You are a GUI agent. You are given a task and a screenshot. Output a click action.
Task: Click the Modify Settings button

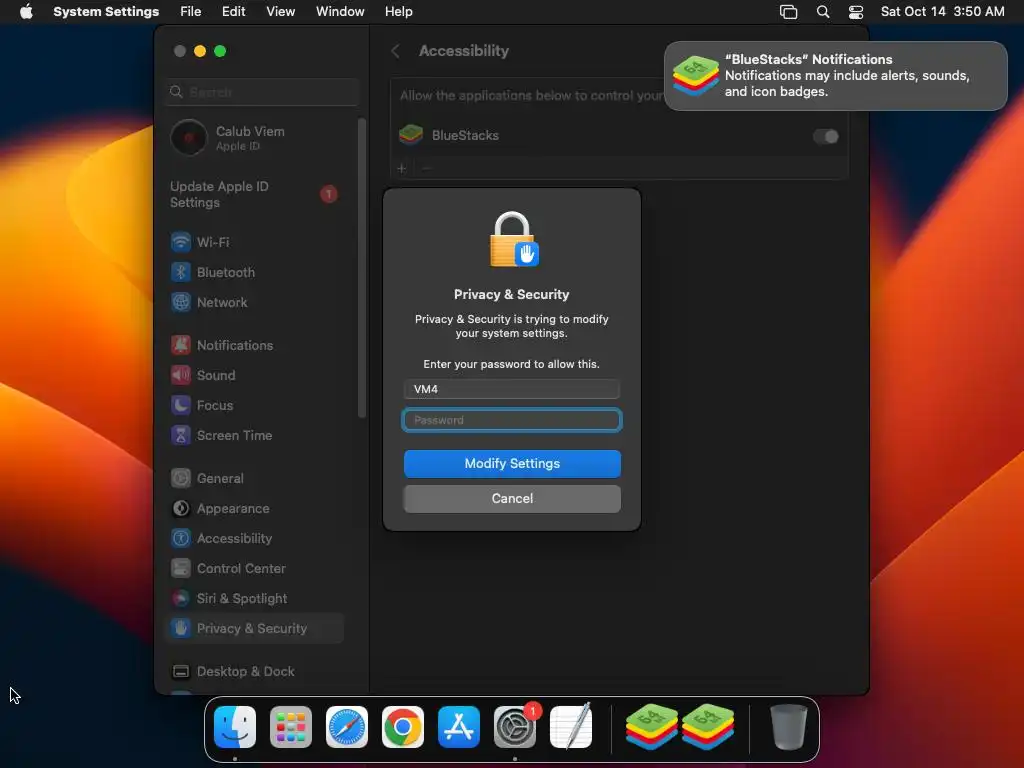[512, 464]
